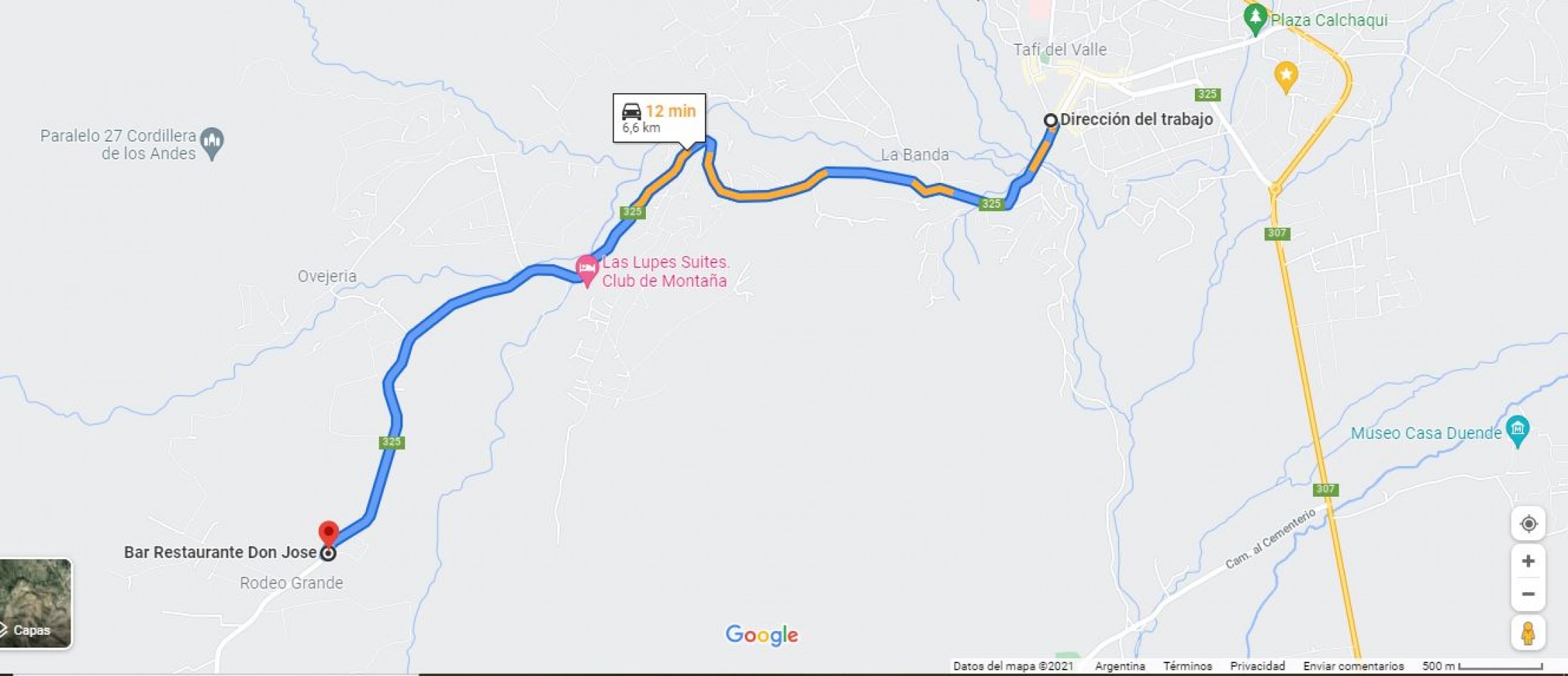The width and height of the screenshot is (1568, 676).
Task: Click the my location target icon
Action: tap(1528, 524)
